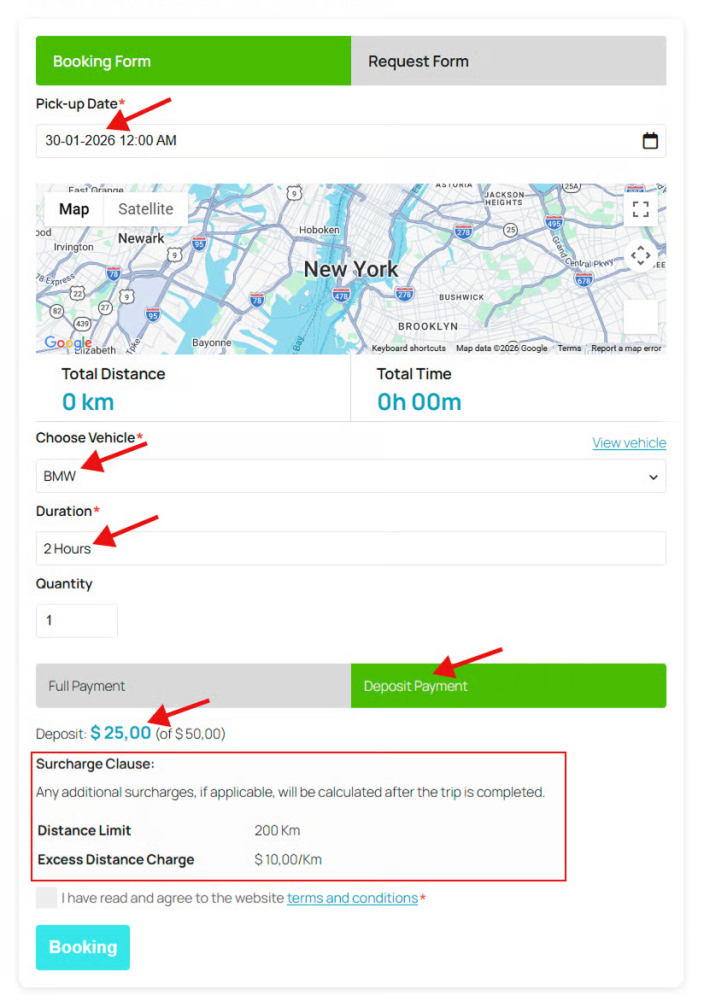Submit with the Booking button
Viewport: 704px width, 1007px height.
(x=83, y=947)
